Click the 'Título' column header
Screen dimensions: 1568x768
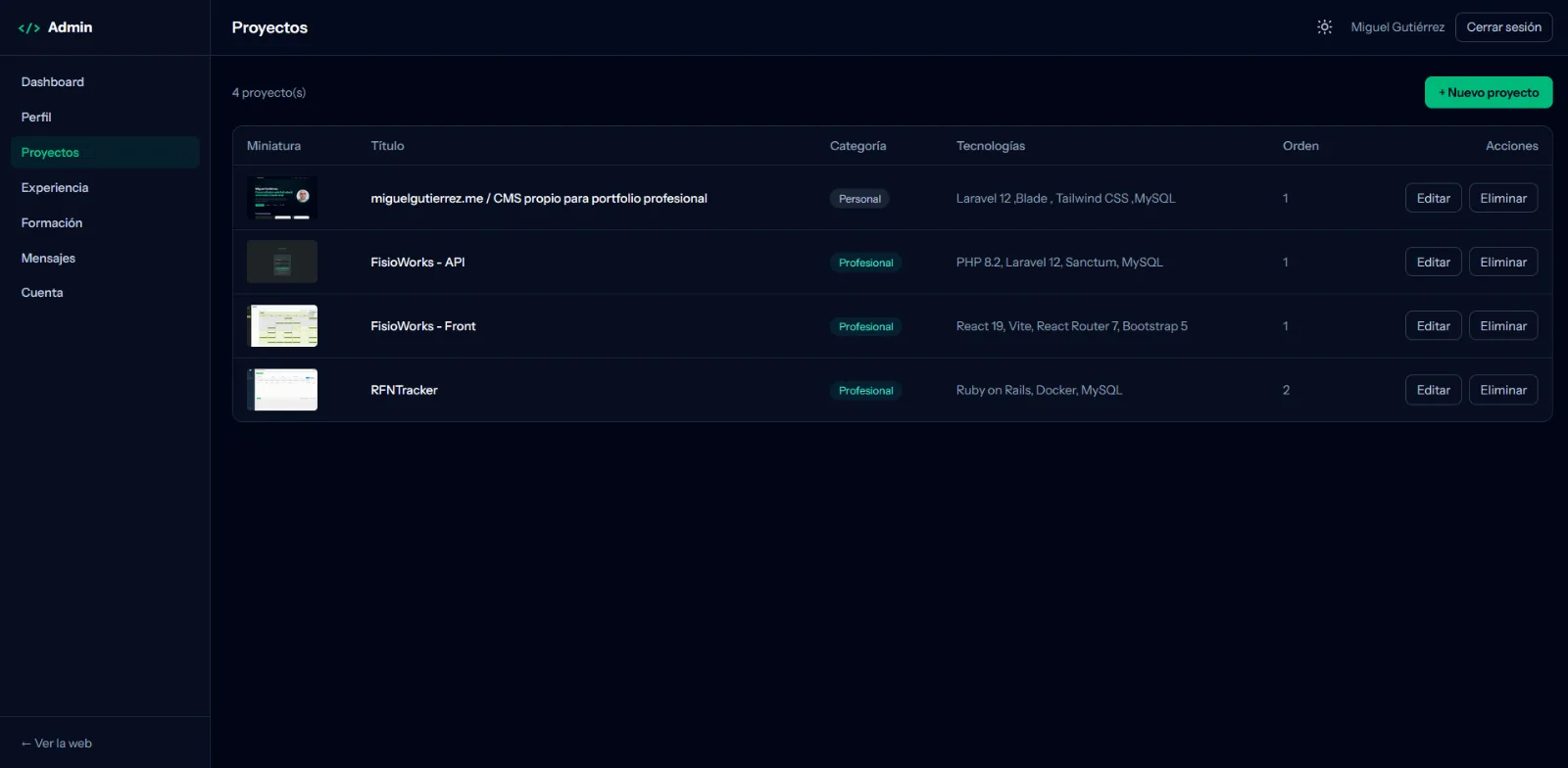pos(387,146)
